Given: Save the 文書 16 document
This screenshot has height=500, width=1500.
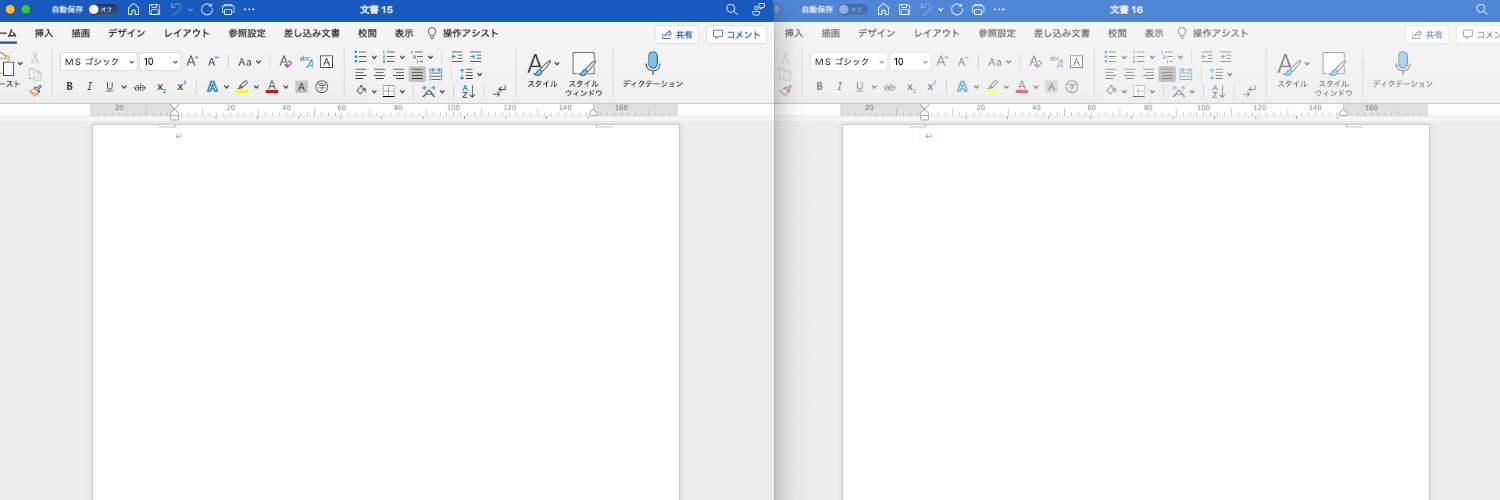Looking at the screenshot, I should pos(904,9).
